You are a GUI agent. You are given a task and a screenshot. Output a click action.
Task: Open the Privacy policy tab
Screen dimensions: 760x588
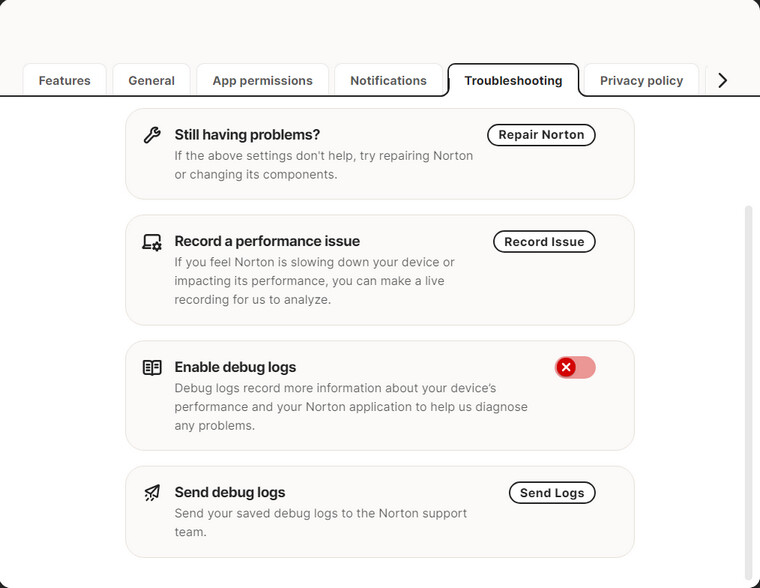pos(641,81)
